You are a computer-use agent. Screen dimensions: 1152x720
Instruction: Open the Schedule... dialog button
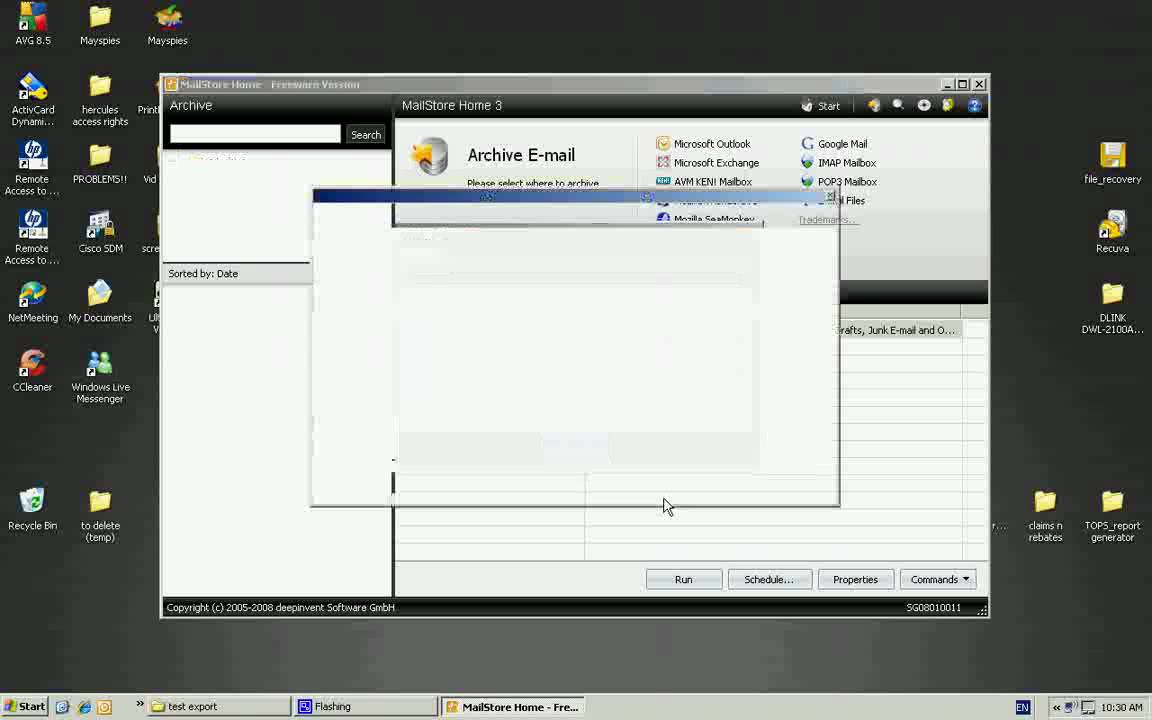pos(769,580)
